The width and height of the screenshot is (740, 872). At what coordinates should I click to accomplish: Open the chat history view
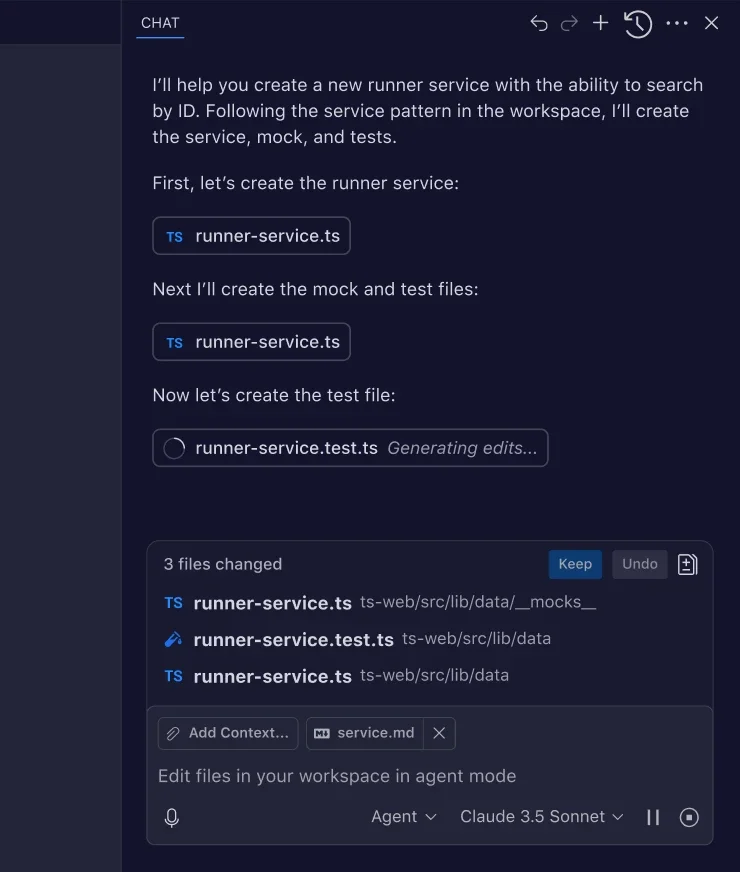(637, 23)
